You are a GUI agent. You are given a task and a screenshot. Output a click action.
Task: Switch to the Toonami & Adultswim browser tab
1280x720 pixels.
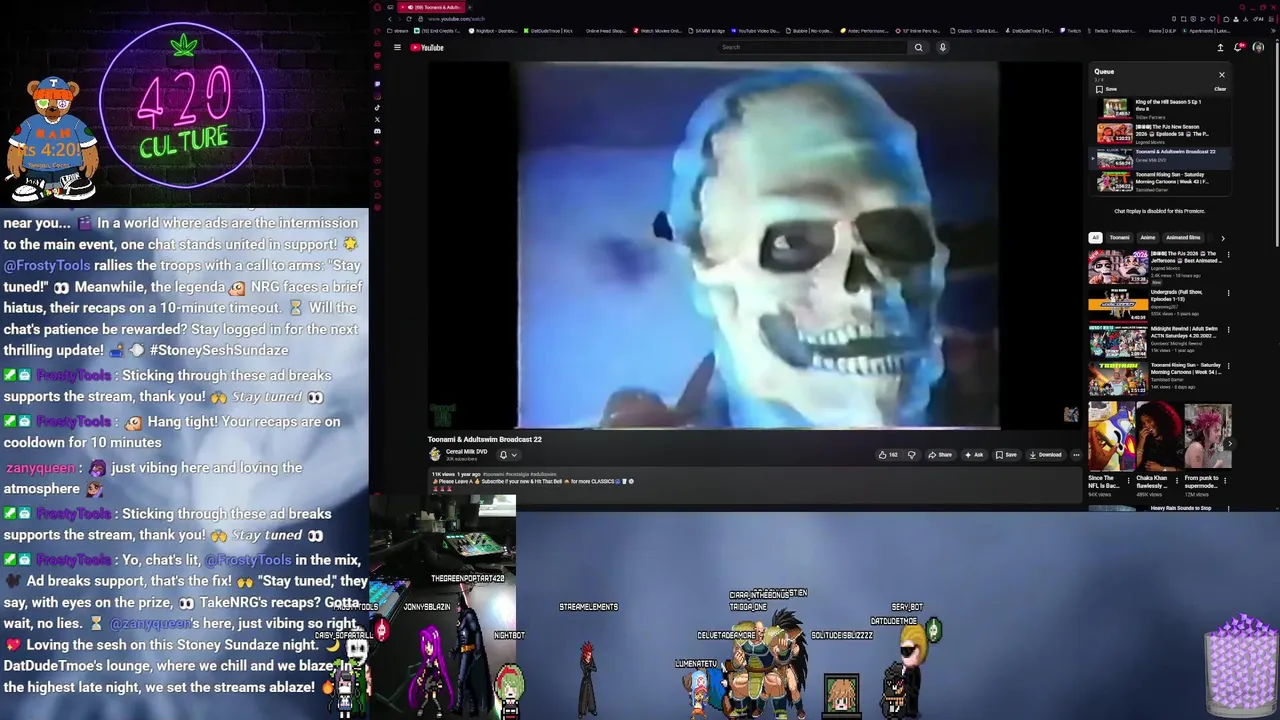(431, 7)
